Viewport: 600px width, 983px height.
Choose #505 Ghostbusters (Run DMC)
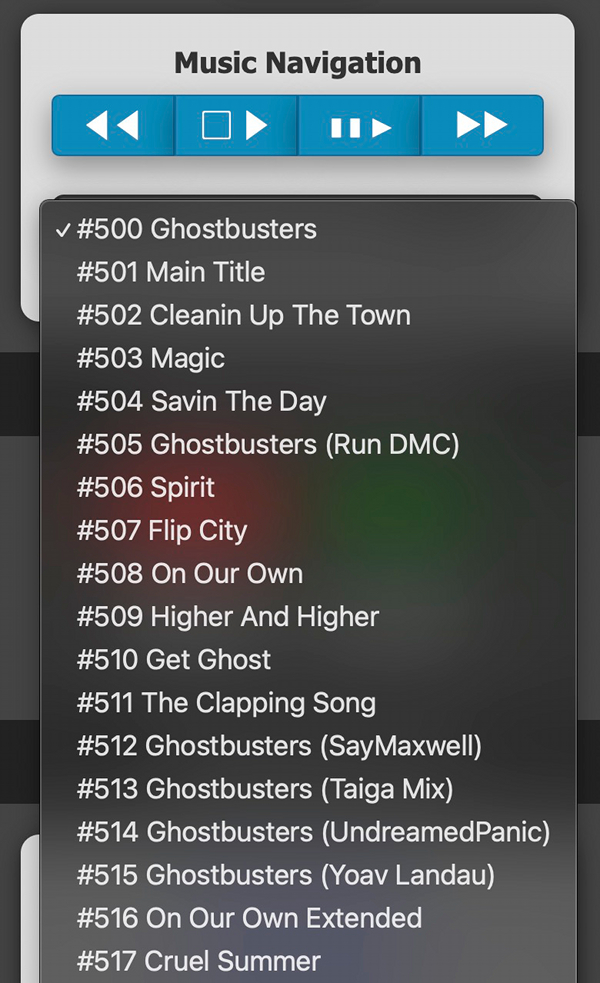click(308, 444)
